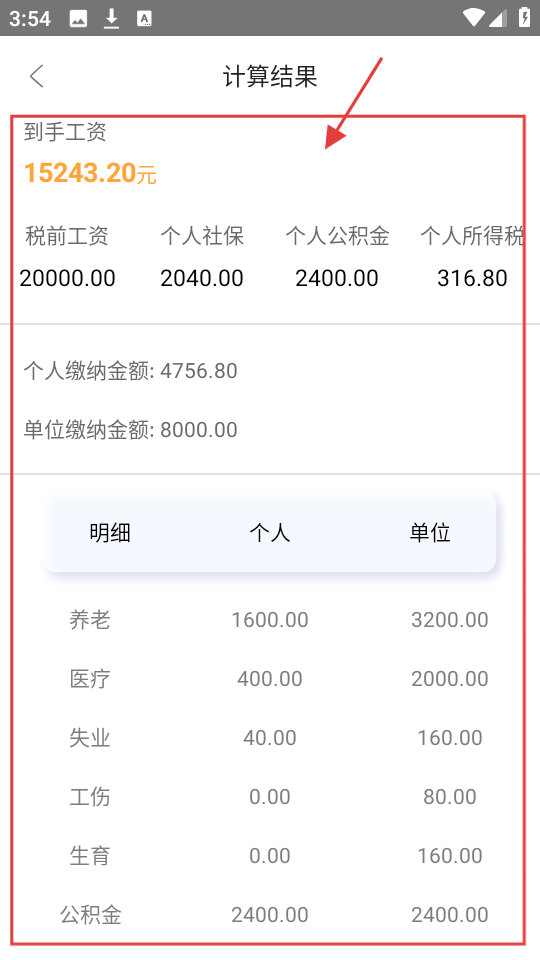Tap the 明细 column header
Screen dimensions: 540x960
110,533
